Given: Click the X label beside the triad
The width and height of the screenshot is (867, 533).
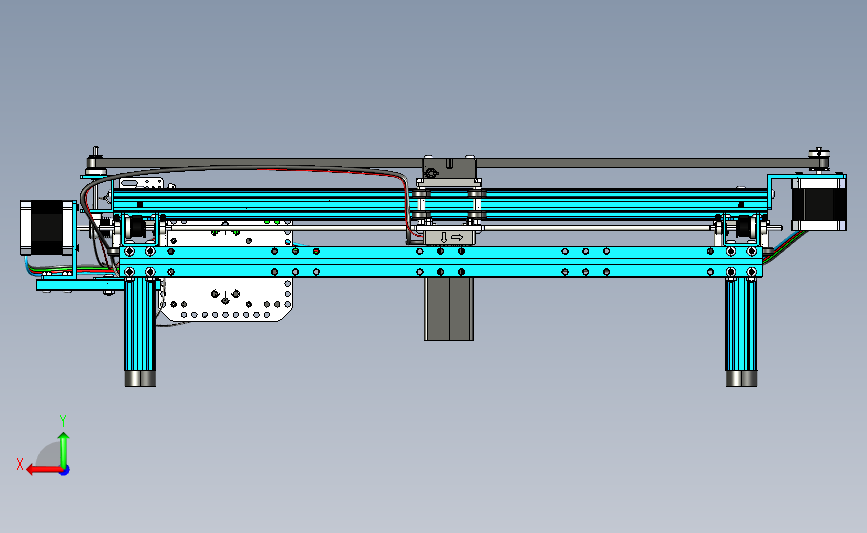Looking at the screenshot, I should pyautogui.click(x=20, y=464).
